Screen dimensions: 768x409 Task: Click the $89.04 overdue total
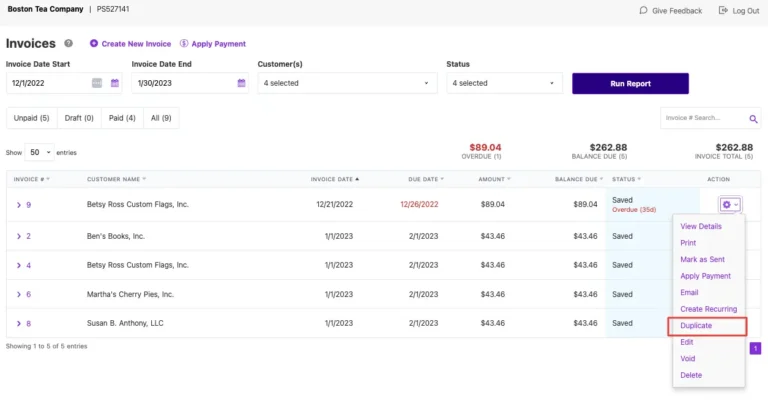pyautogui.click(x=485, y=147)
